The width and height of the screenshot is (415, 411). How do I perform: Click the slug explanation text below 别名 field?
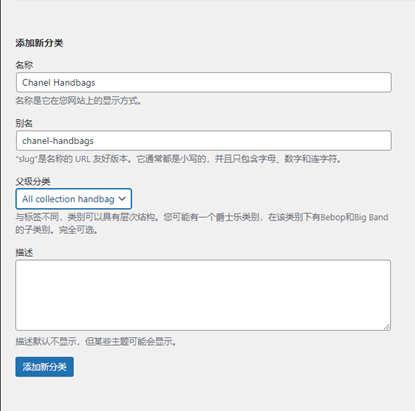point(179,159)
